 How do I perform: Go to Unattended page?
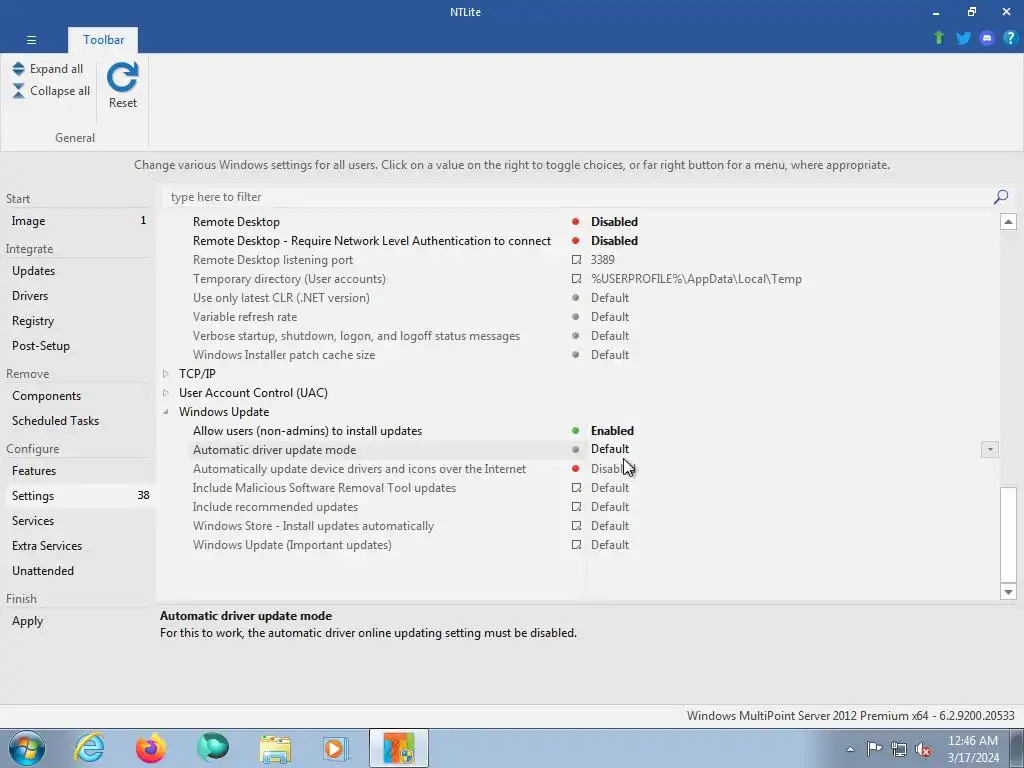78,571
